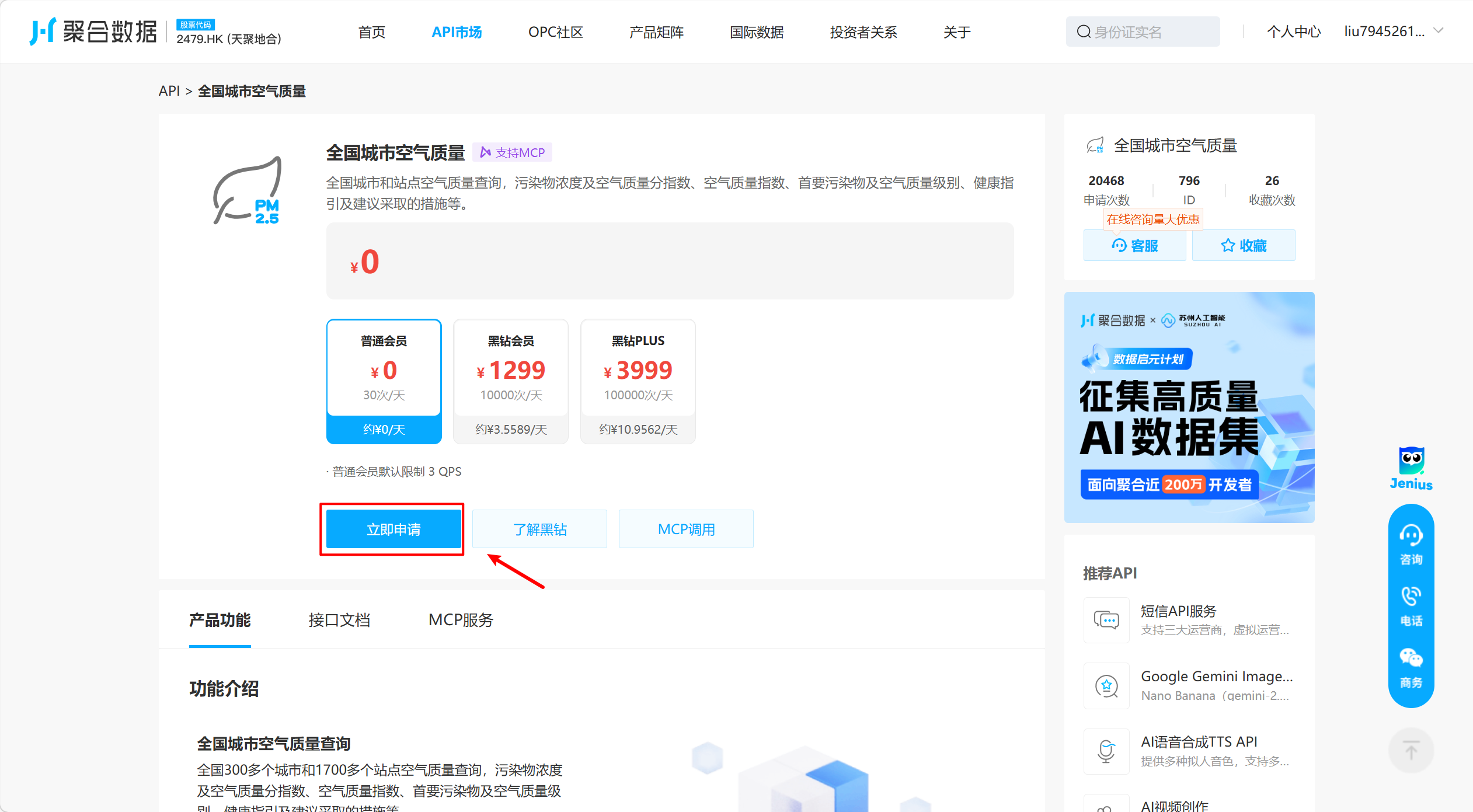Click the back-to-top arrow button

(1411, 750)
